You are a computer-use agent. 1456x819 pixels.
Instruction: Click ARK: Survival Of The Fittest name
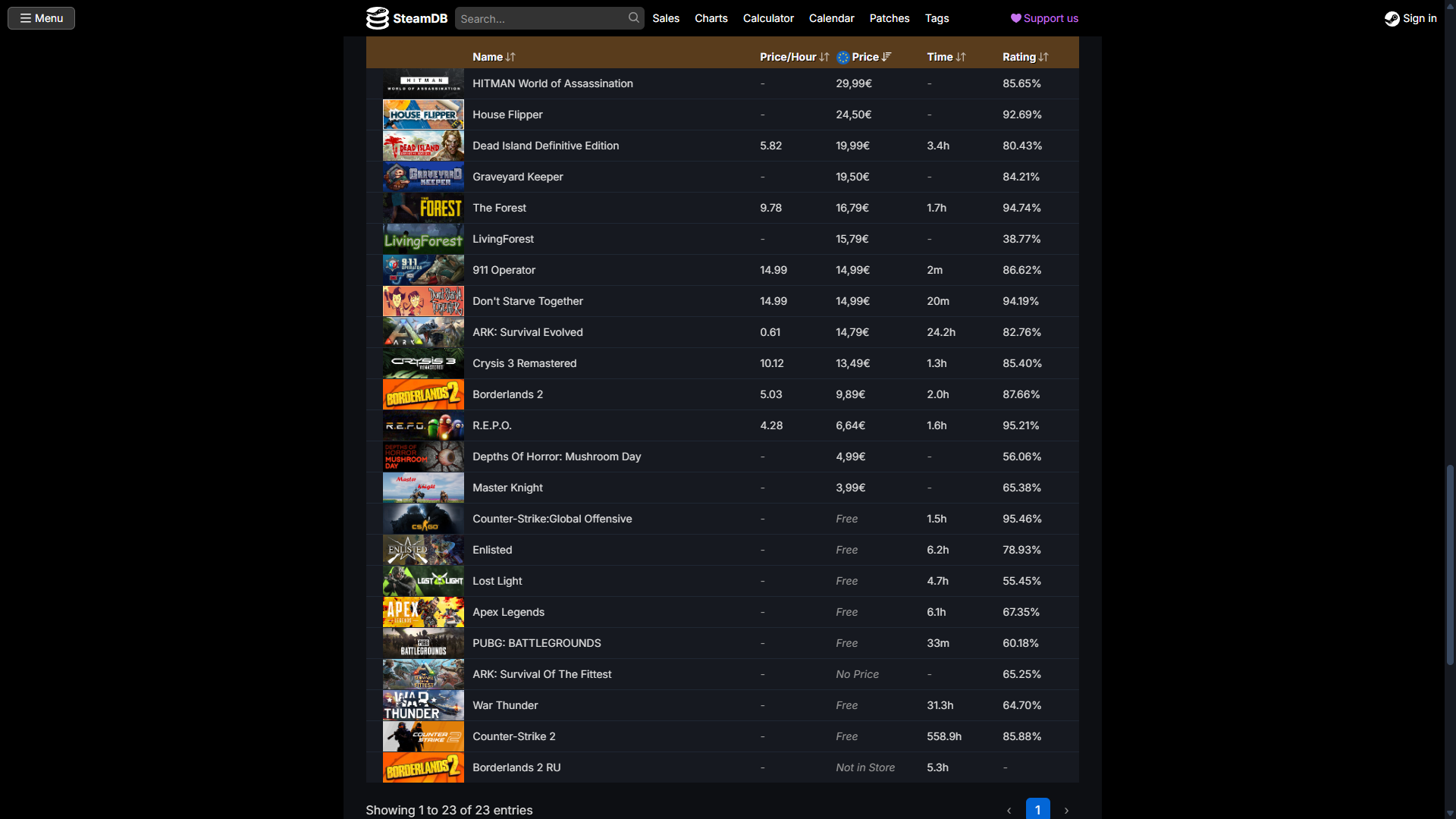[541, 674]
